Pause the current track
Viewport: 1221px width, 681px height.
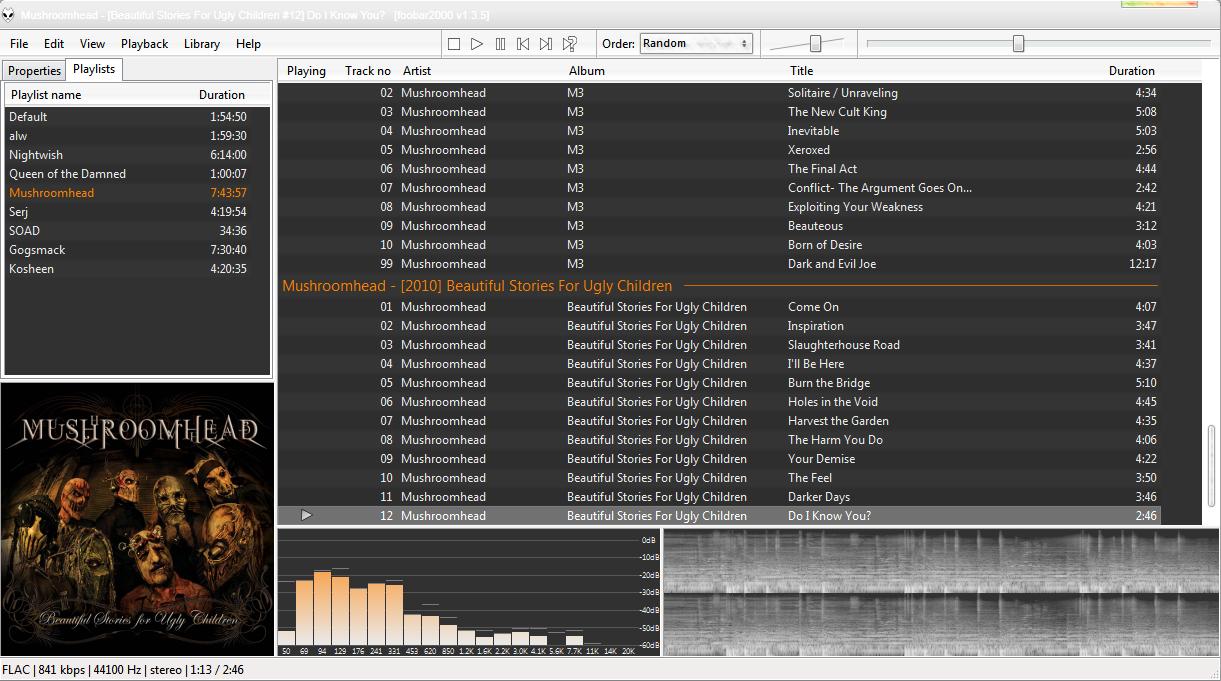pyautogui.click(x=500, y=44)
